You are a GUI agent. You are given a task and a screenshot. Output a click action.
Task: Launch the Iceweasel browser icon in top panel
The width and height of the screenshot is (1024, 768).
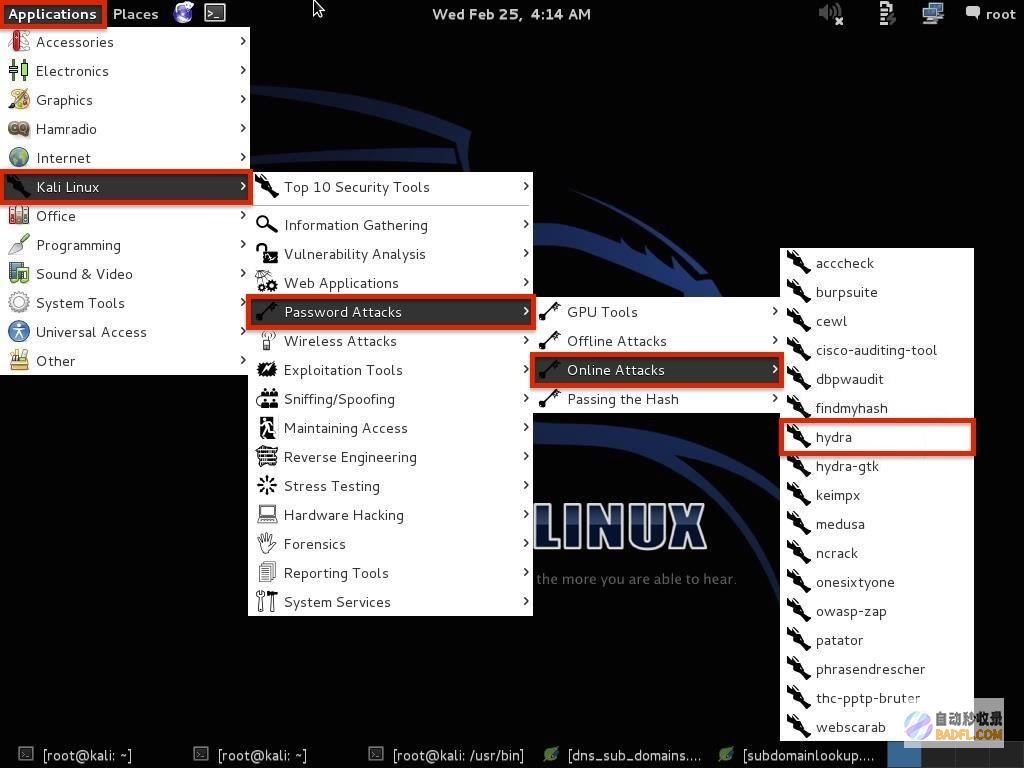point(184,13)
